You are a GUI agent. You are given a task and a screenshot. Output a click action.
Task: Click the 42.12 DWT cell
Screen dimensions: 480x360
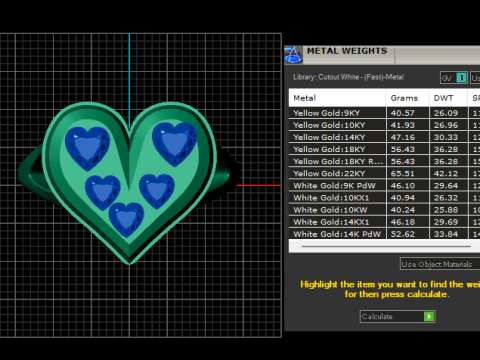[448, 173]
